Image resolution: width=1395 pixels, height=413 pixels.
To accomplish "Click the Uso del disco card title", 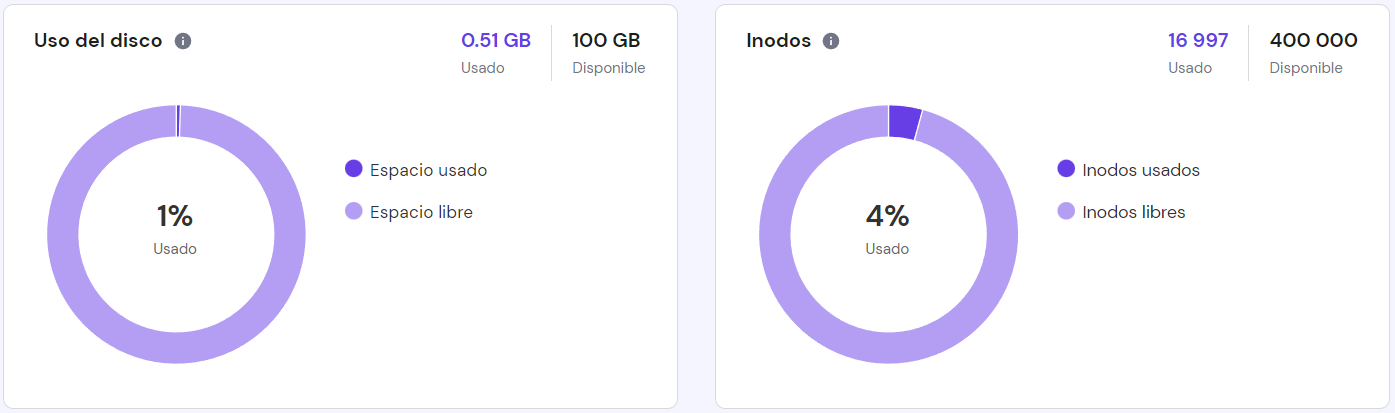I will [x=98, y=41].
